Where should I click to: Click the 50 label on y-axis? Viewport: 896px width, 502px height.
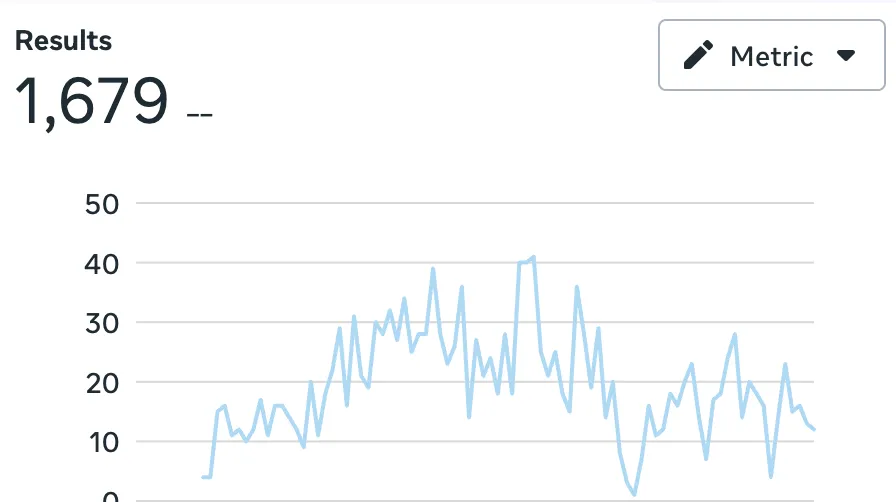102,204
